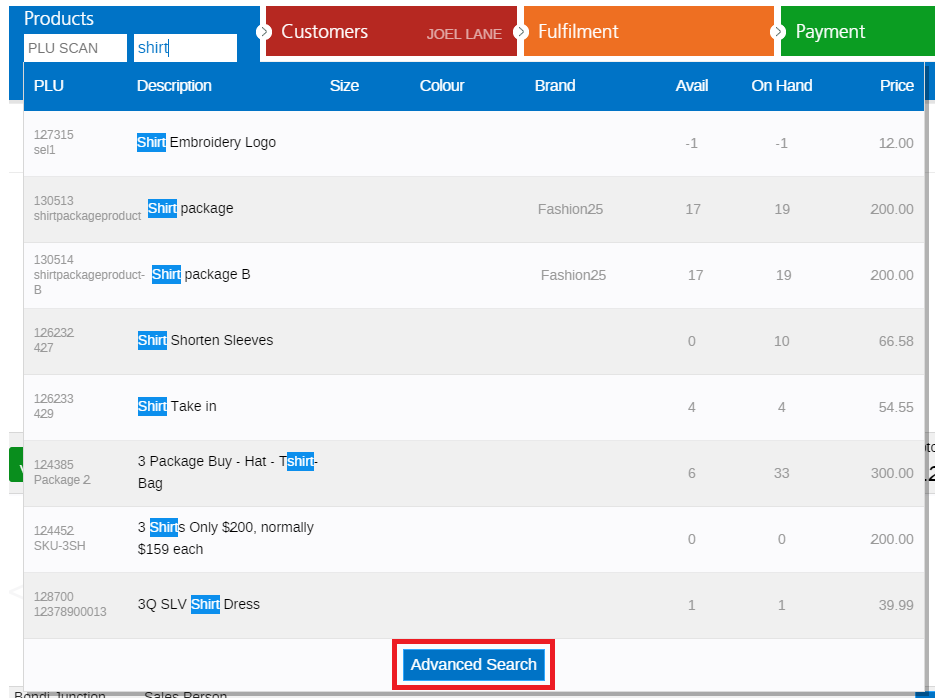Select 3 Shirts Only $200 product
The height and width of the screenshot is (698, 935).
(473, 539)
